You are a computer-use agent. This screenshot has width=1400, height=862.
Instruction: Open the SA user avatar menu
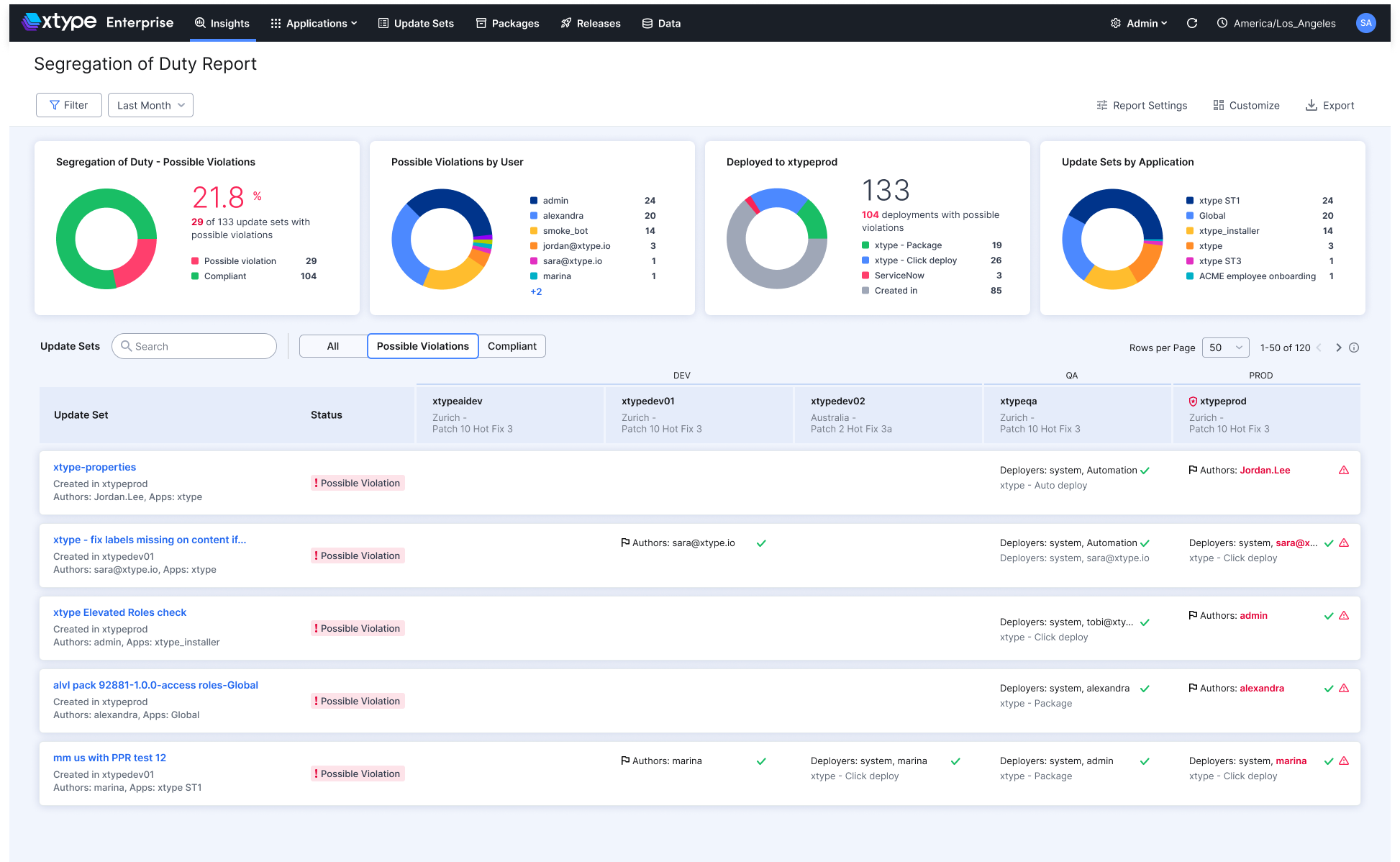[1365, 23]
